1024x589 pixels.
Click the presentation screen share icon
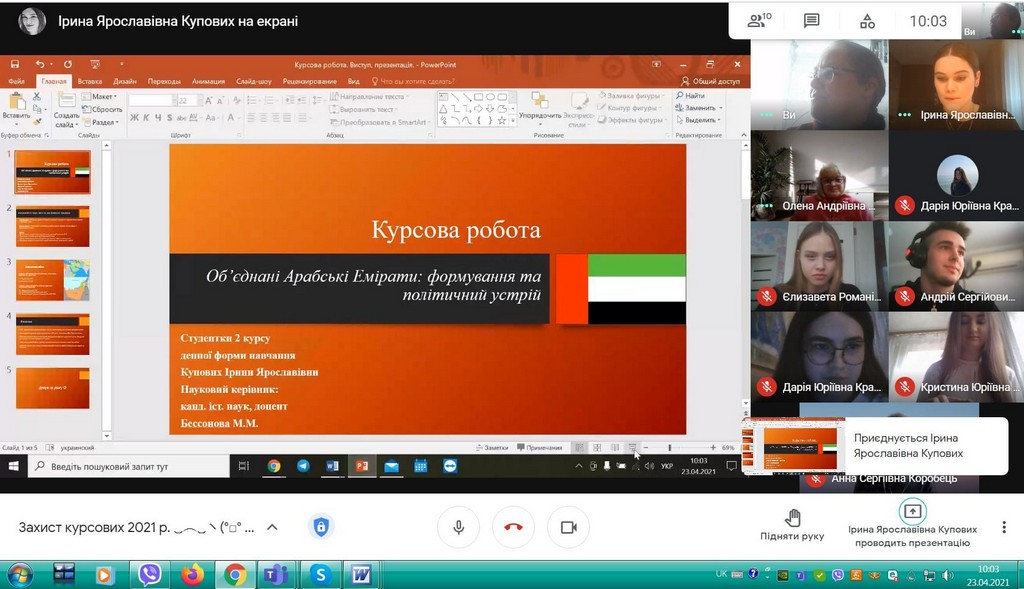tap(911, 511)
